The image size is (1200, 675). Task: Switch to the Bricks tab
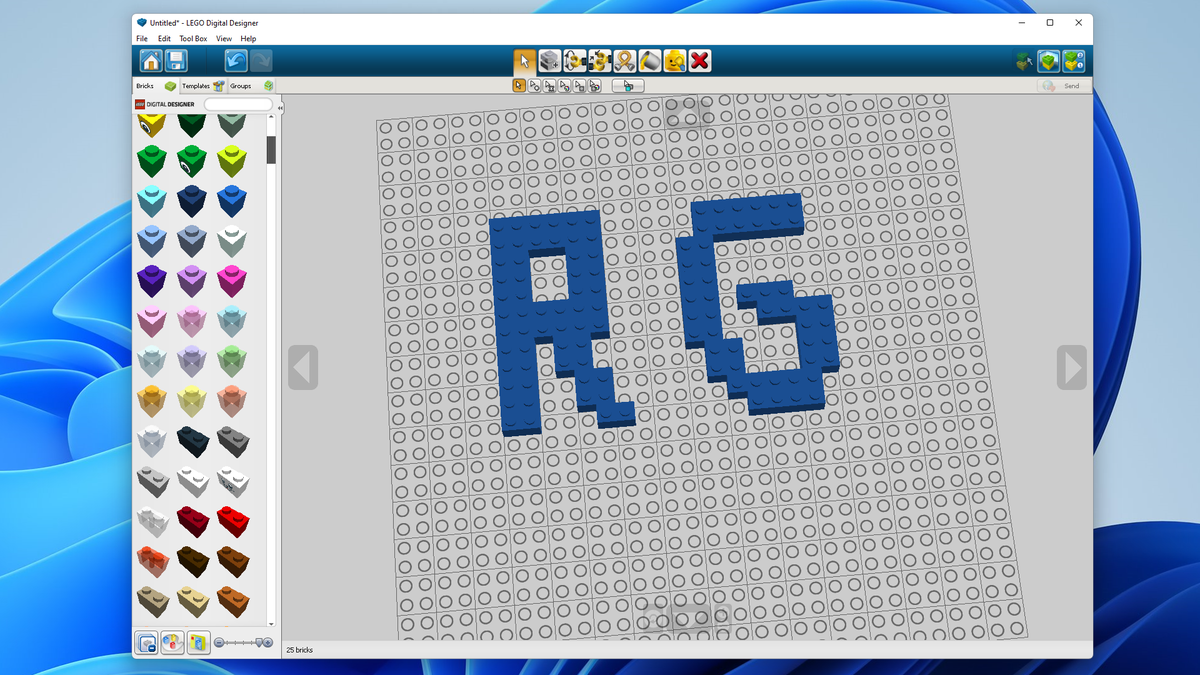[x=156, y=86]
